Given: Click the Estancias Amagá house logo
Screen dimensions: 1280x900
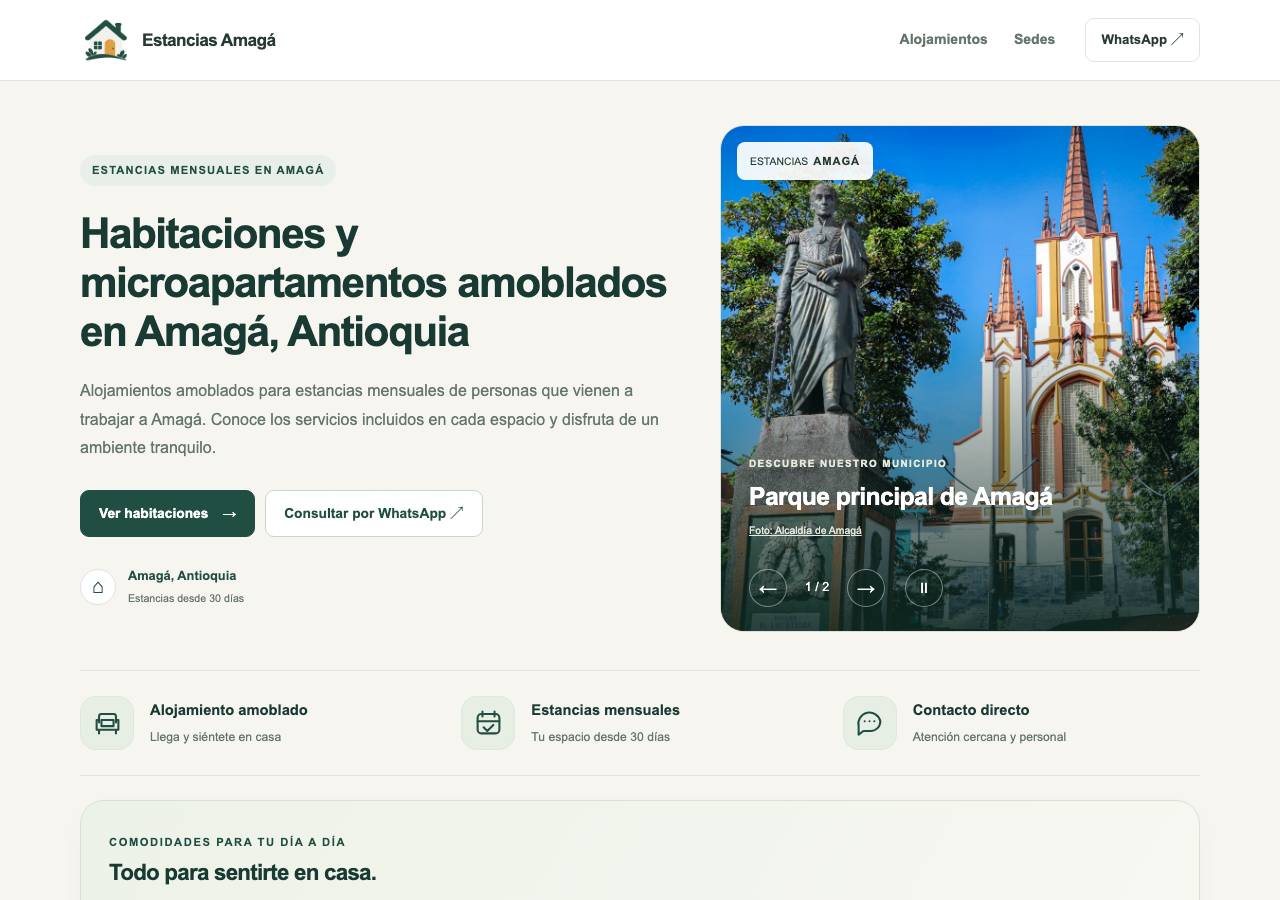Looking at the screenshot, I should point(106,40).
